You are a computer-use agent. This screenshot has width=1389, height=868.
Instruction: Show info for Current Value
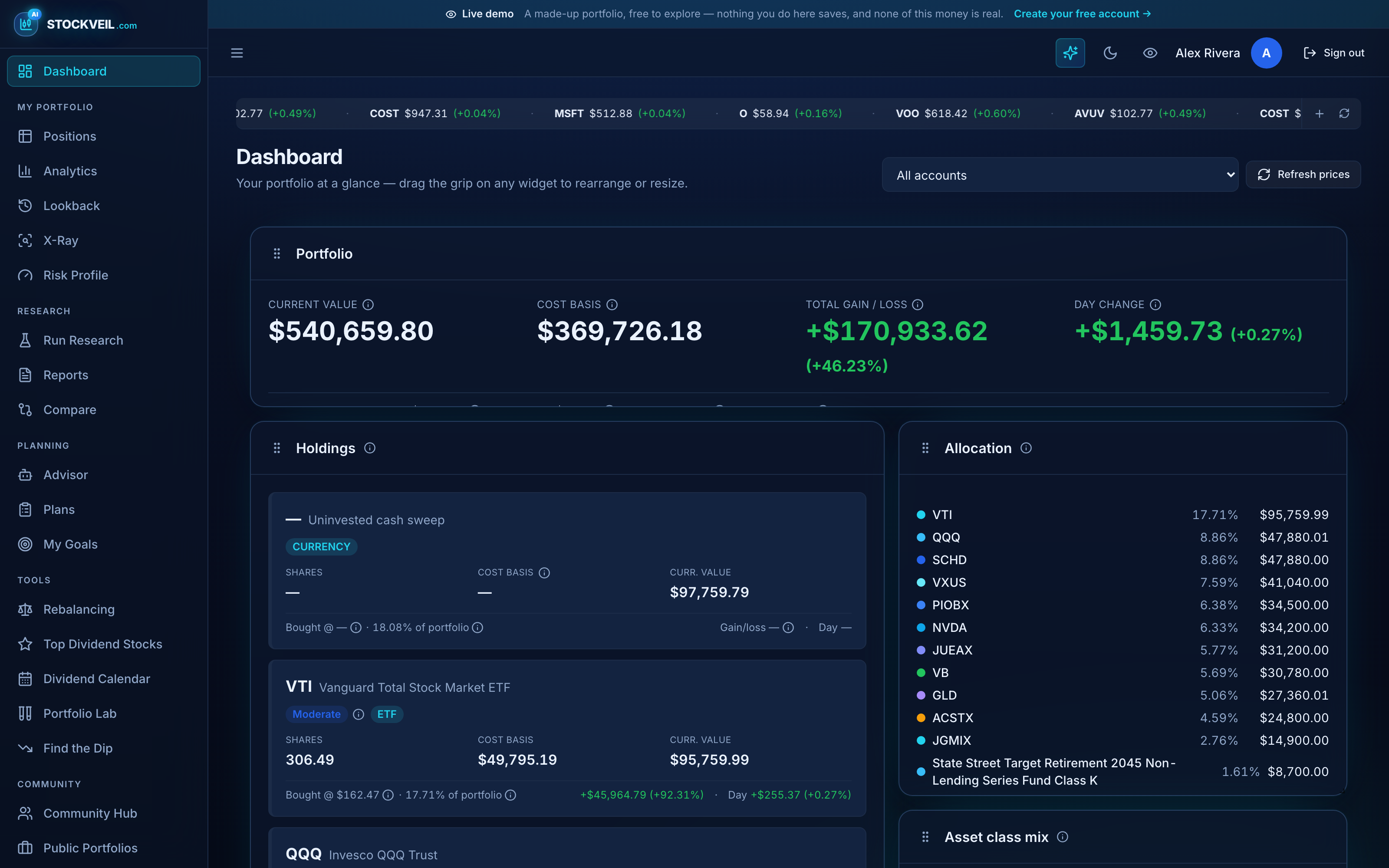369,304
